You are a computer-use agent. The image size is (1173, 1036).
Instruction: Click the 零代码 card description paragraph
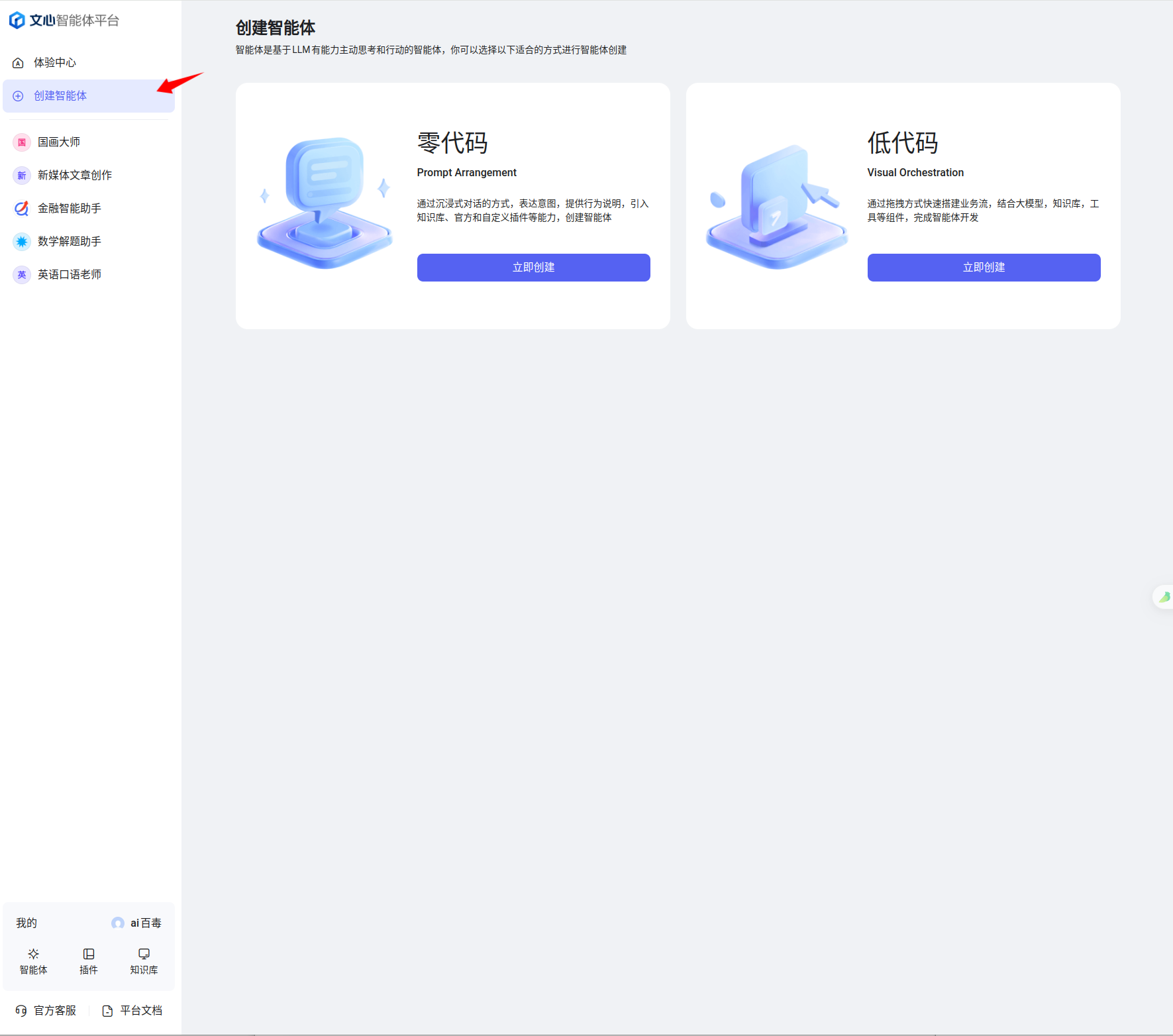[x=533, y=211]
